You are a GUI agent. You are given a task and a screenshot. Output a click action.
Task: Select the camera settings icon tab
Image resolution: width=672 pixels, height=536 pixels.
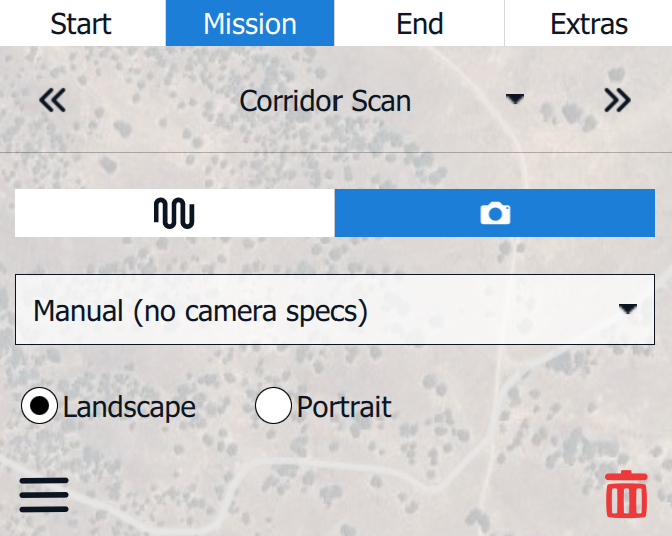(495, 213)
